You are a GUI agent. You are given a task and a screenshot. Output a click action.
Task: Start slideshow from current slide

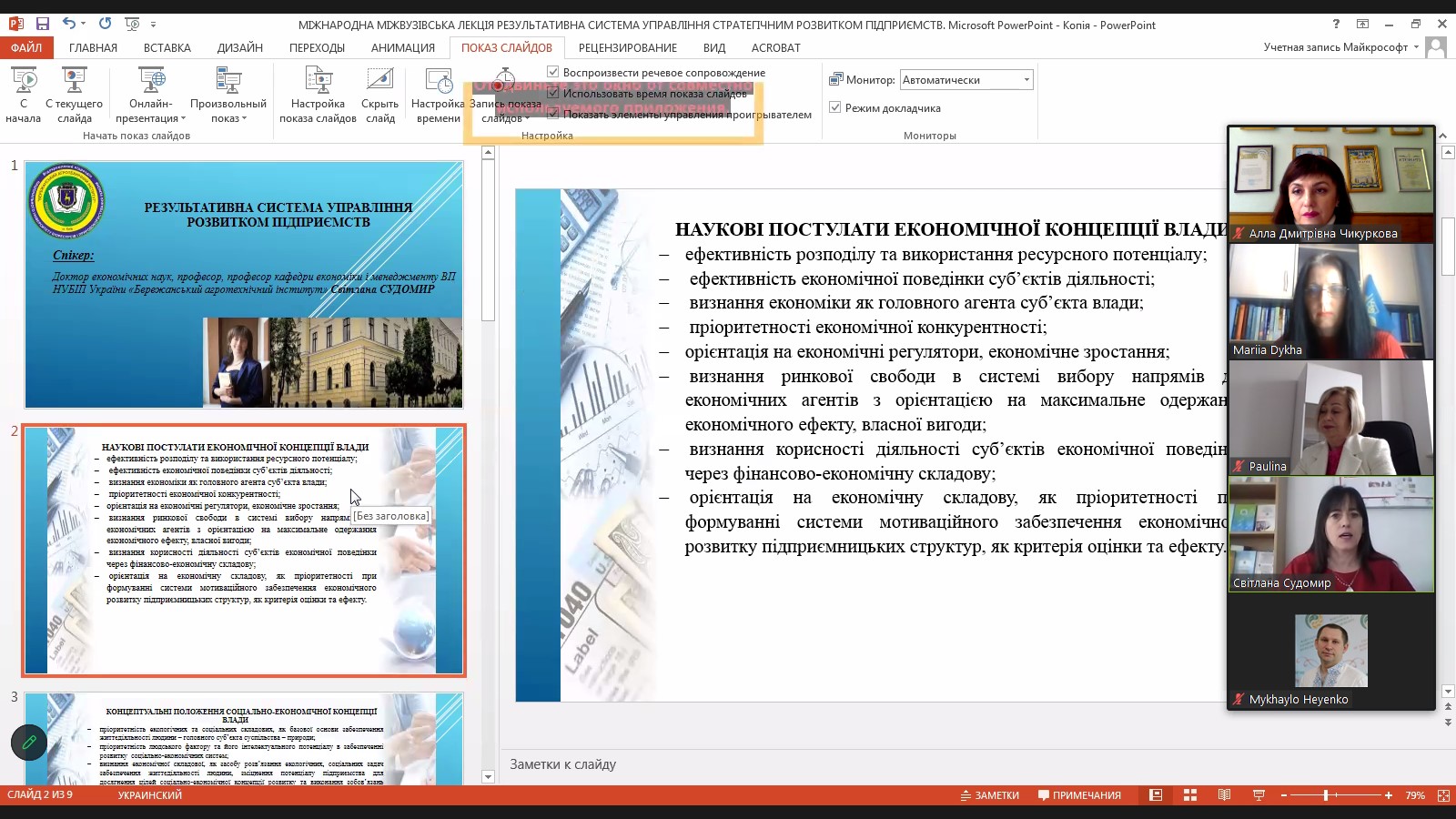coord(74,82)
